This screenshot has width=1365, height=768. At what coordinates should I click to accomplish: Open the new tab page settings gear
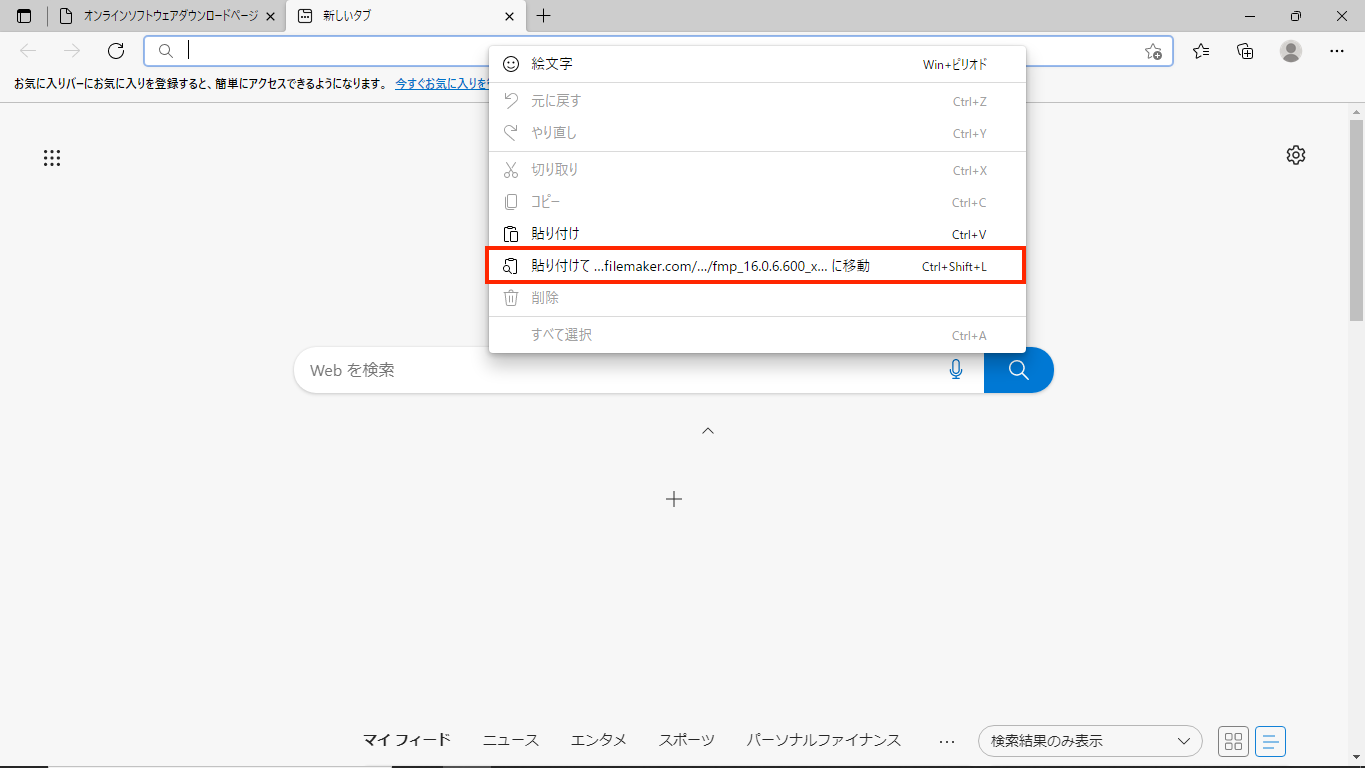(1296, 155)
